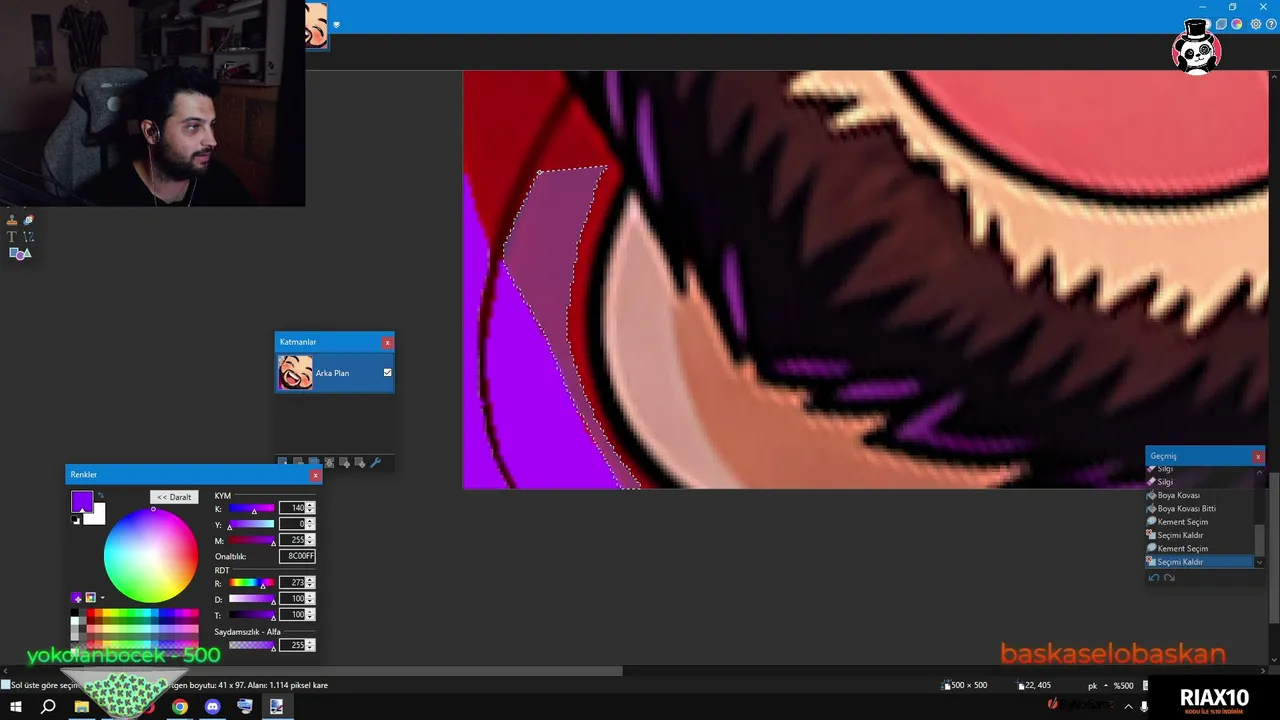Screen dimensions: 1280x720
Task: Open palette options dropdown arrow
Action: click(x=102, y=598)
